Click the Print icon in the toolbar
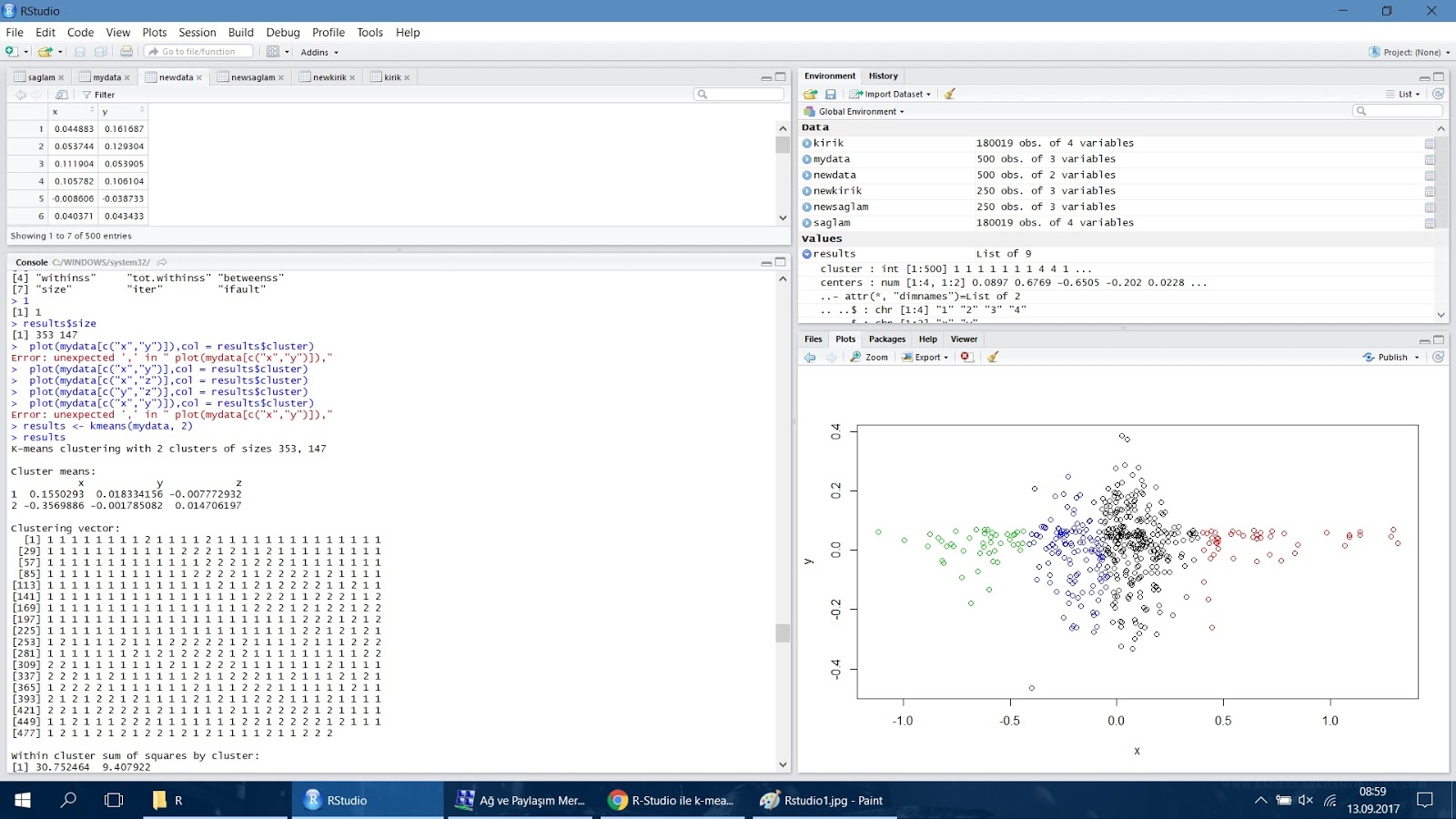 click(126, 52)
